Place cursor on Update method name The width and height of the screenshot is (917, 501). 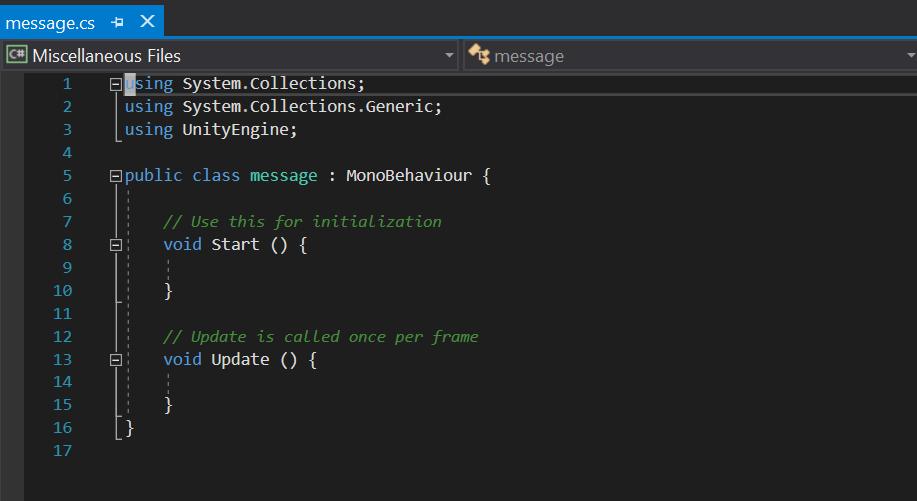pyautogui.click(x=240, y=360)
